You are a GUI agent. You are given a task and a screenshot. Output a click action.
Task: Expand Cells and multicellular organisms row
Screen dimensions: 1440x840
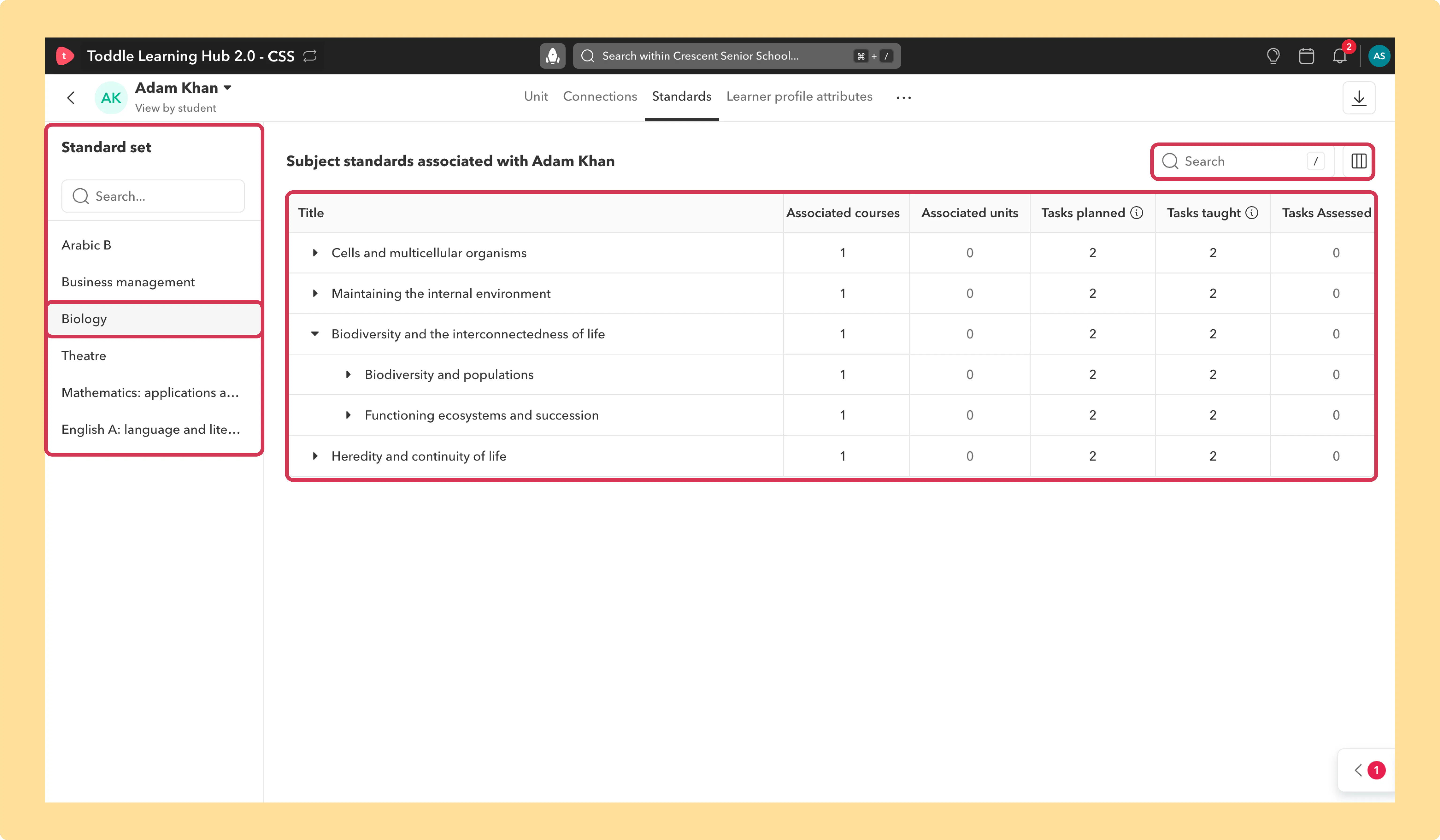tap(315, 253)
